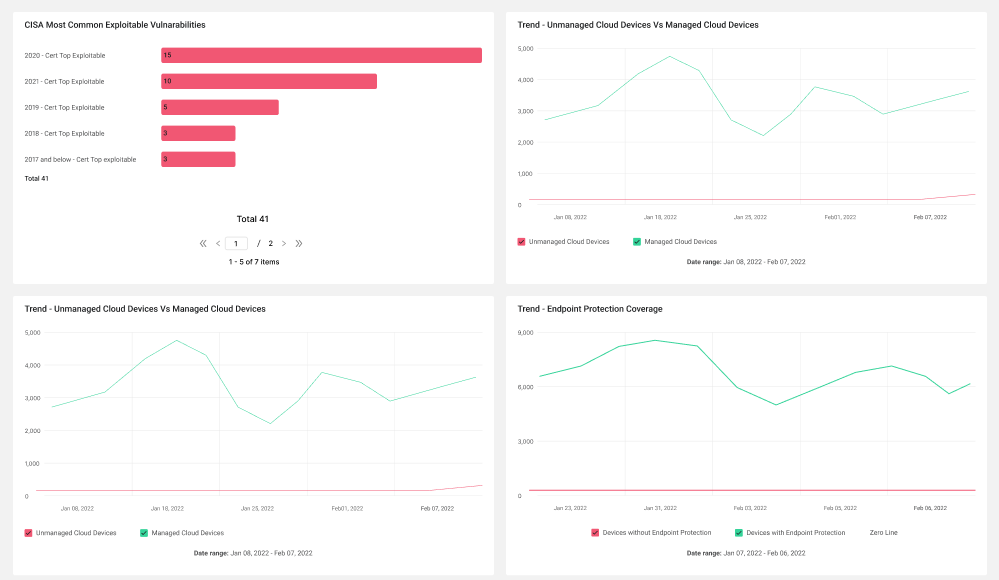Click the 2019 Cert Top Exploitable bar
The width and height of the screenshot is (999, 580).
pos(220,107)
